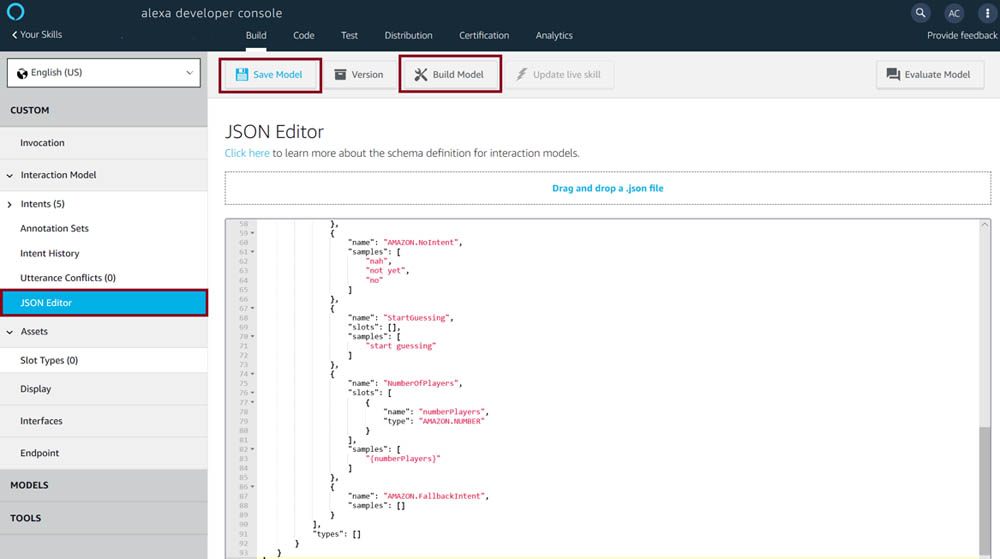
Task: Click the "not yet" sample text
Action: coord(385,271)
